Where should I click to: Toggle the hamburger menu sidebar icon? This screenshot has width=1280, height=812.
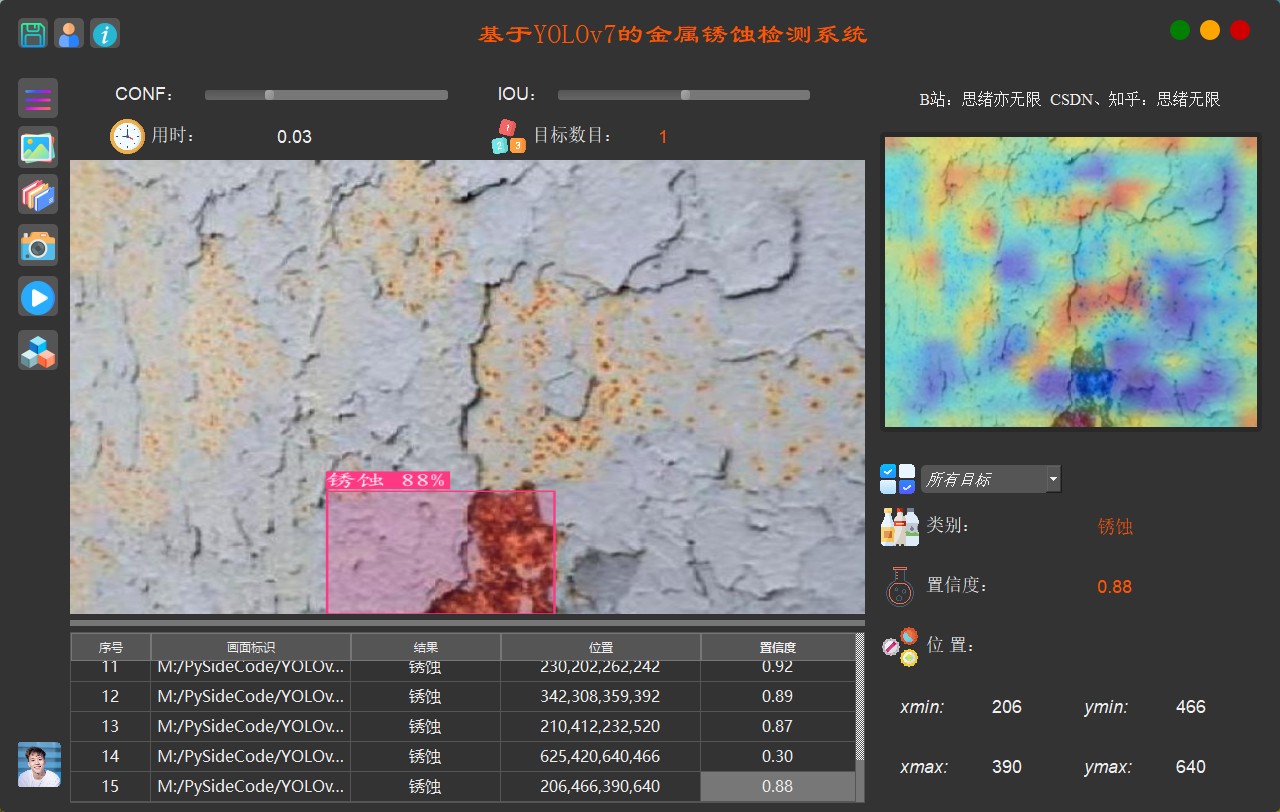[x=38, y=98]
